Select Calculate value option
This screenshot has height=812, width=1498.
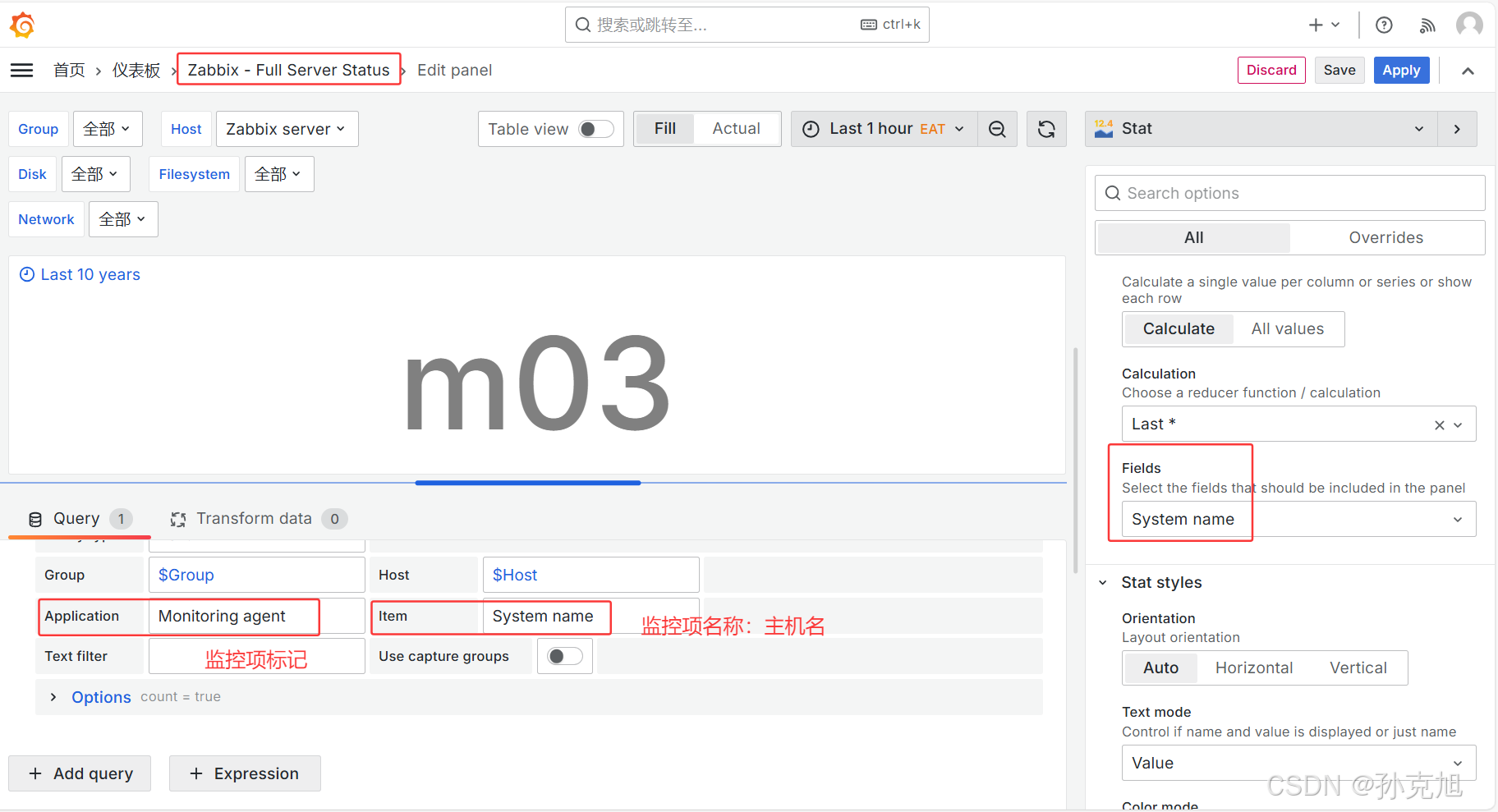click(x=1179, y=329)
